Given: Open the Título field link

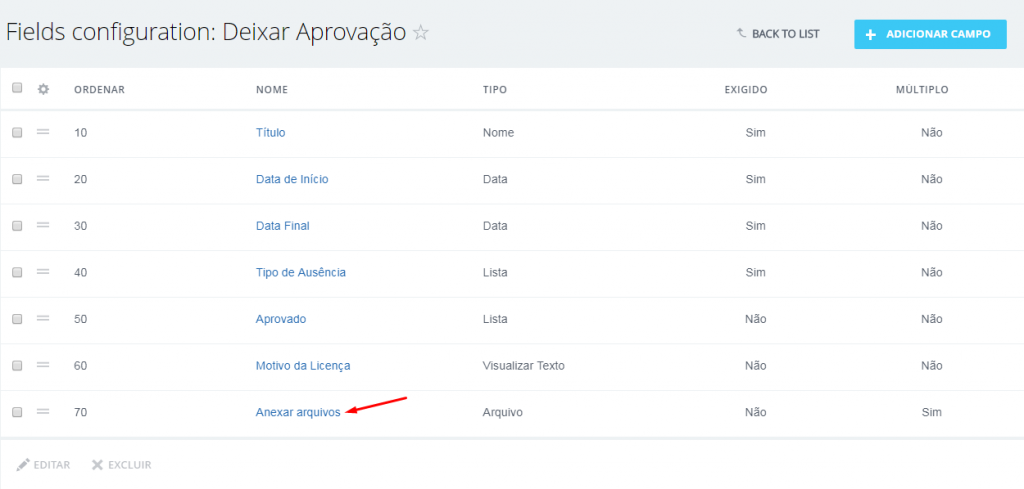Looking at the screenshot, I should coord(270,133).
